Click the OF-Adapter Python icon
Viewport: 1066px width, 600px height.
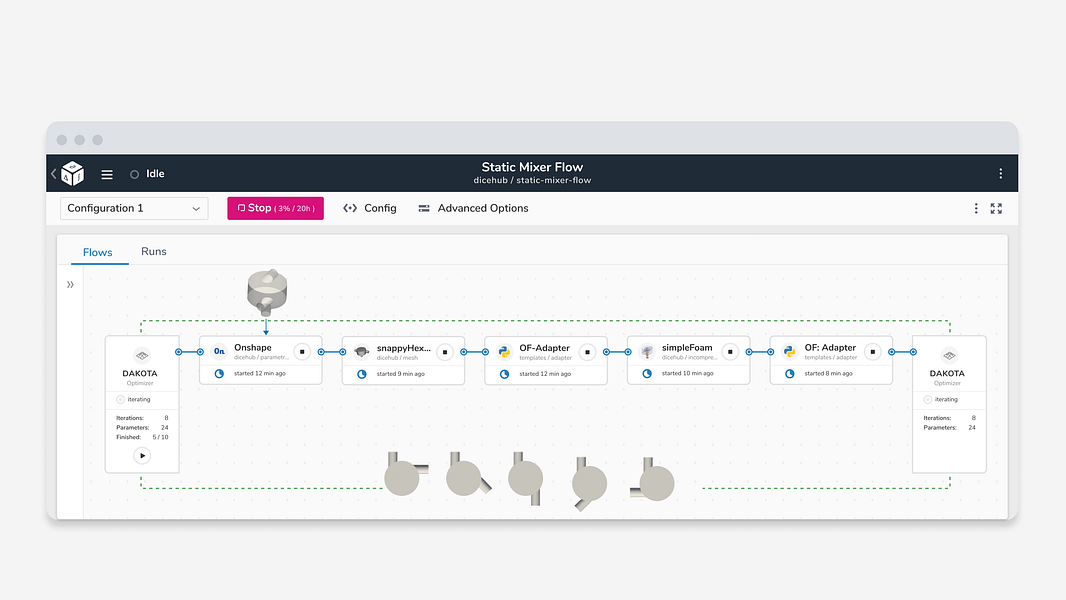tap(504, 351)
